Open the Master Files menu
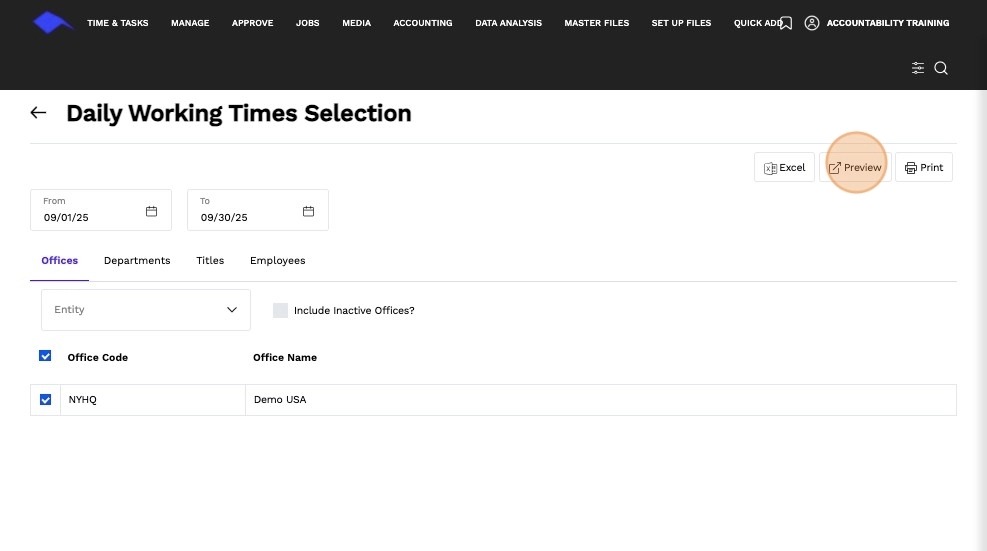This screenshot has height=551, width=987. coord(596,23)
